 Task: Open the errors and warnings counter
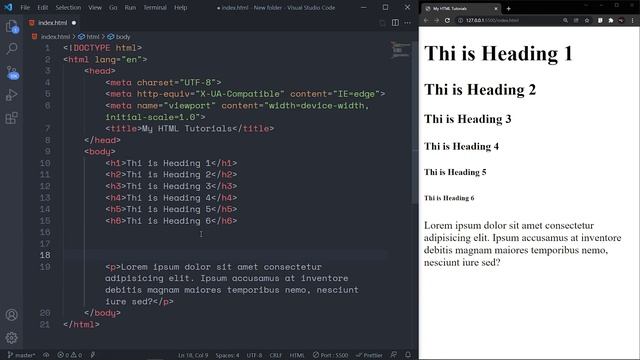coord(70,355)
